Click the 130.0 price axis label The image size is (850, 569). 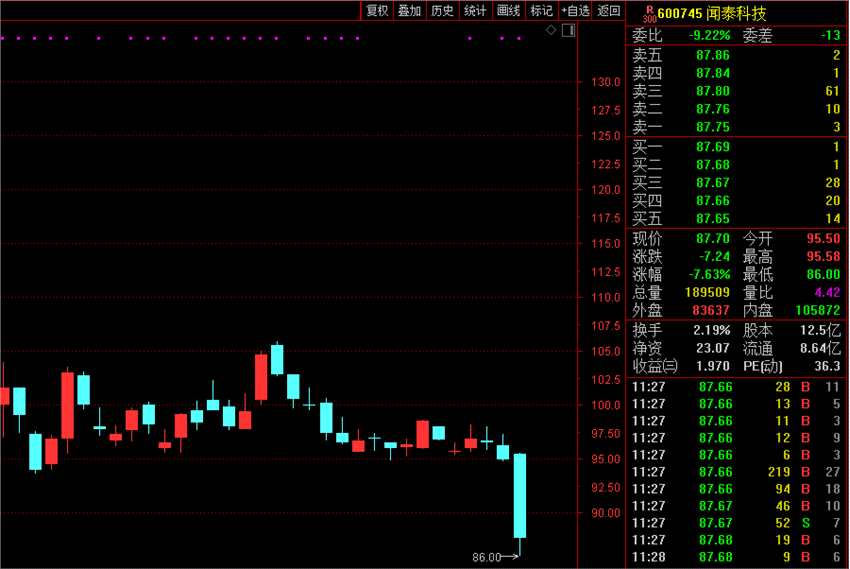(606, 82)
